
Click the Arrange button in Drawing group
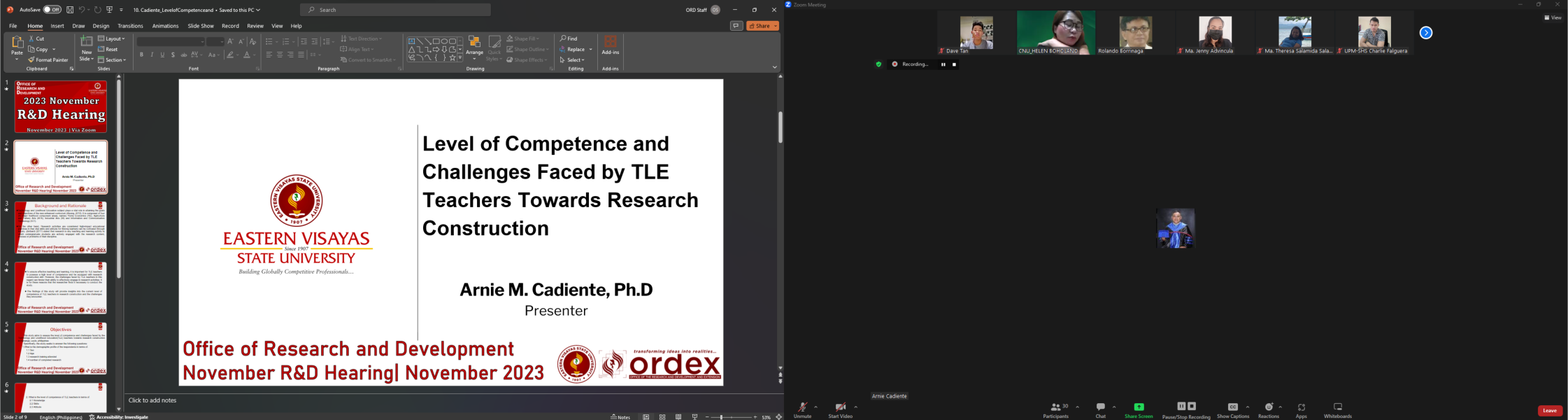point(474,47)
